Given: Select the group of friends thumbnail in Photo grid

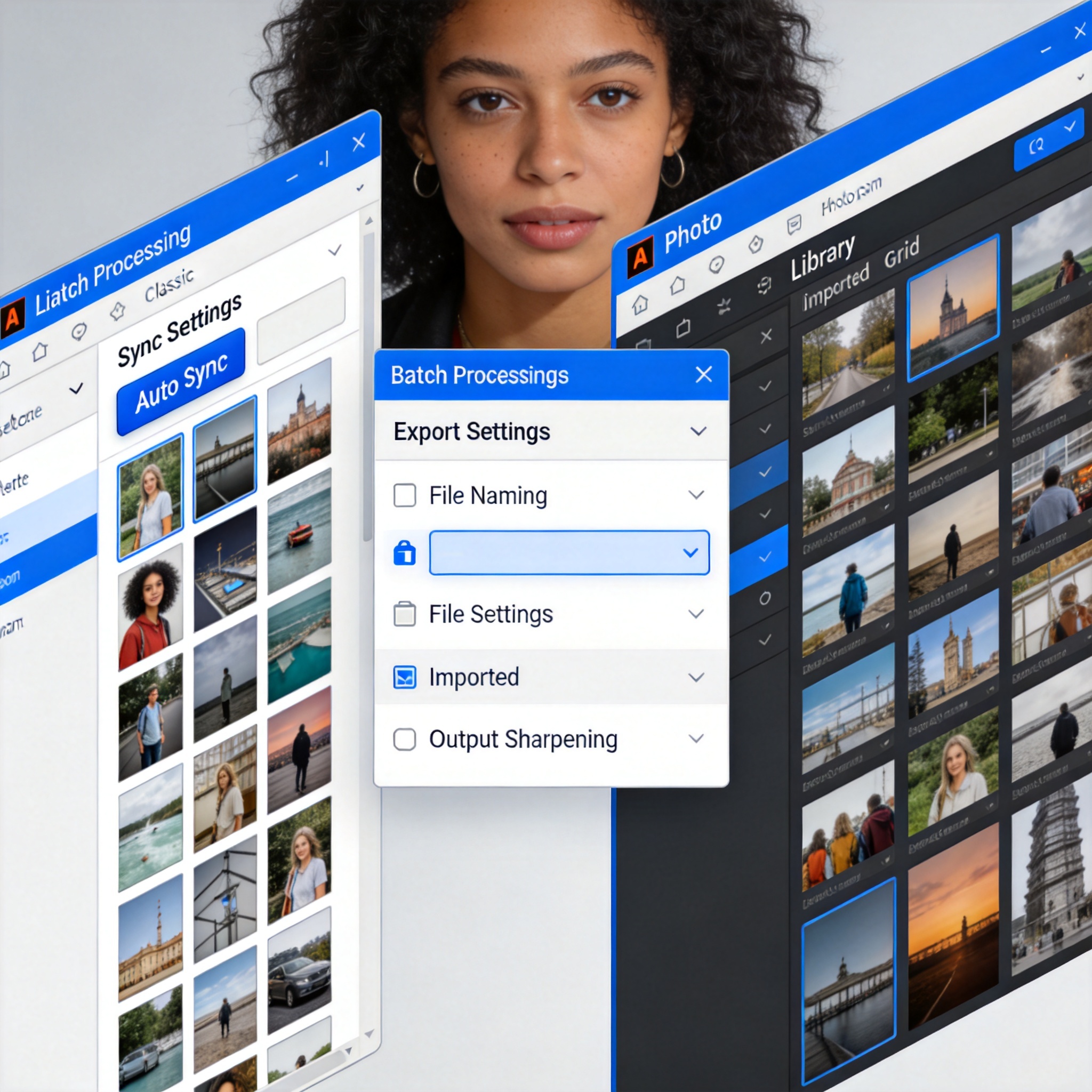Looking at the screenshot, I should pos(848,826).
